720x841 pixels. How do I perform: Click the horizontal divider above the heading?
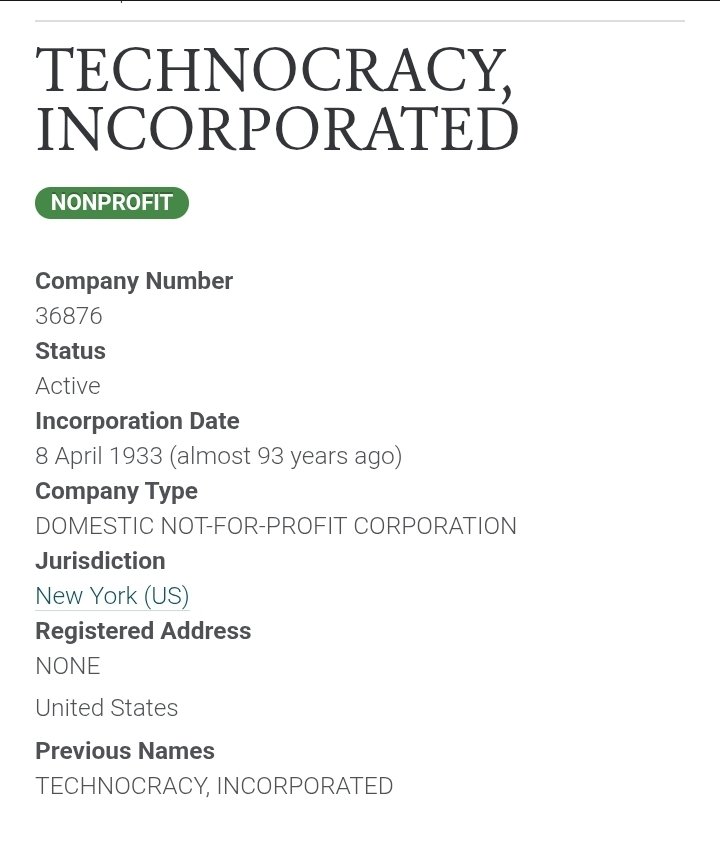pyautogui.click(x=360, y=21)
